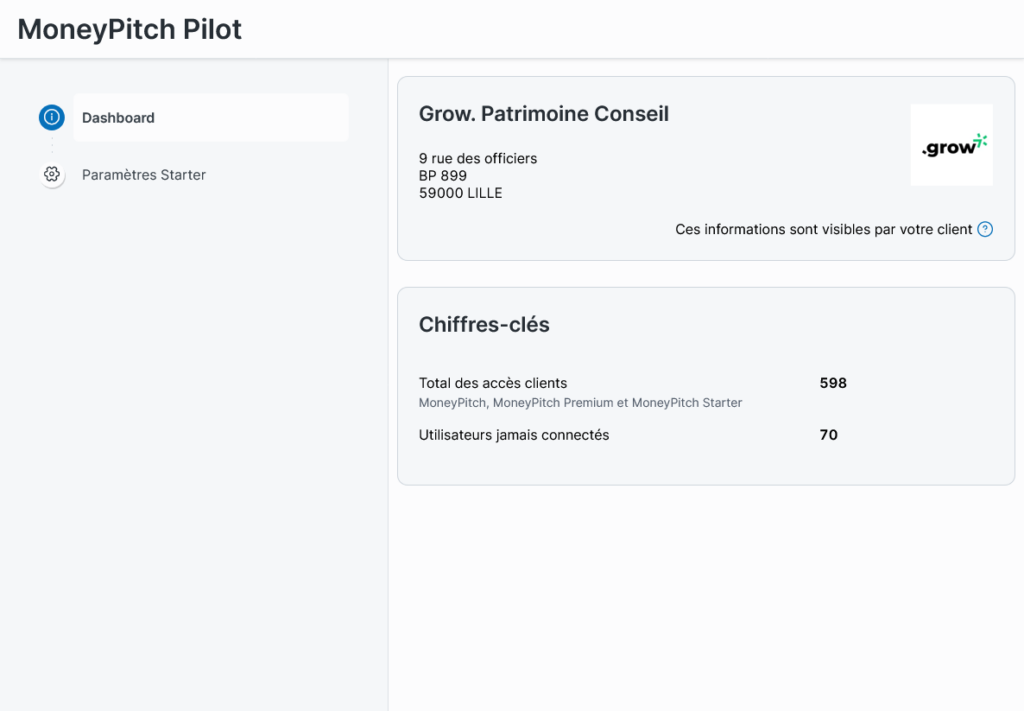Viewport: 1024px width, 711px height.
Task: Click empty area below Chiffres-clés card
Action: [x=705, y=590]
